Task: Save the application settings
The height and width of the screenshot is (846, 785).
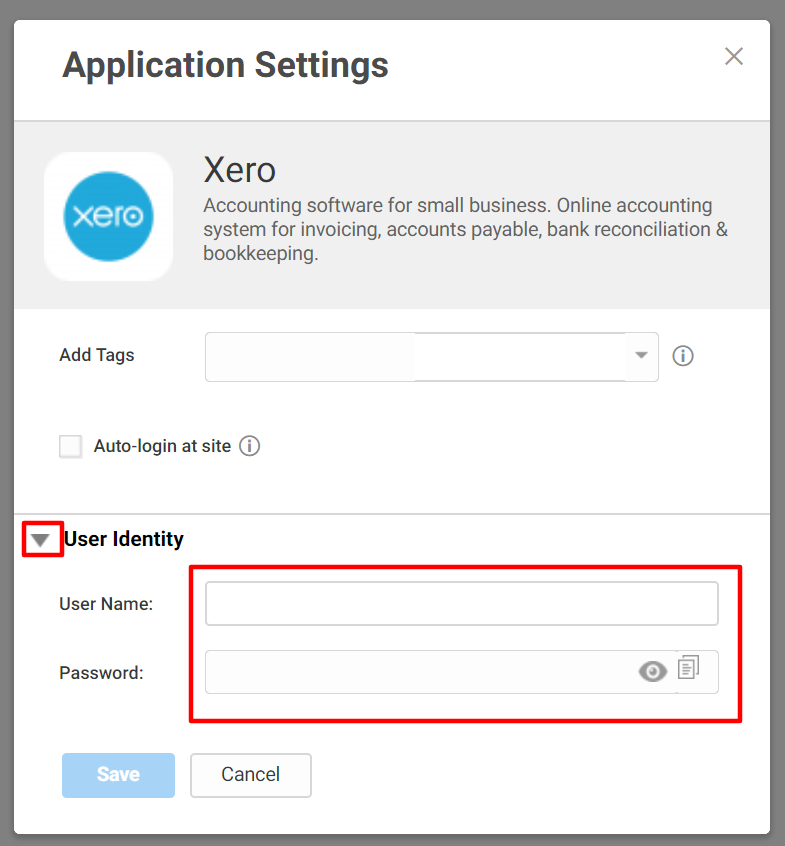Action: pos(118,775)
